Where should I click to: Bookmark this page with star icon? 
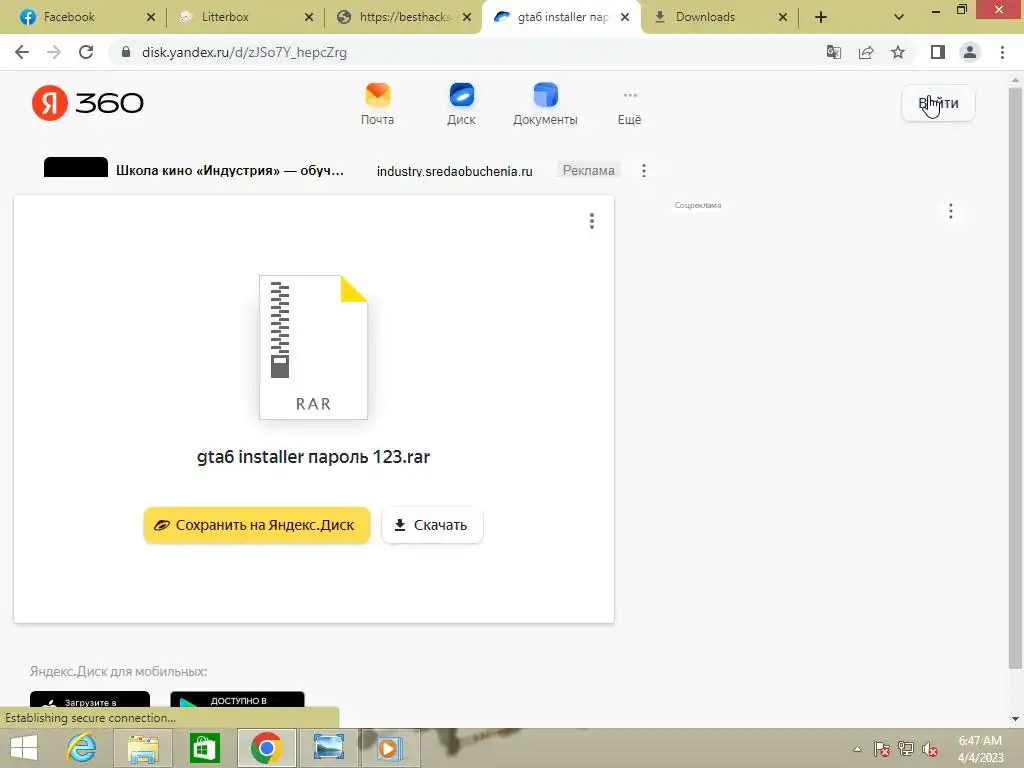point(898,52)
